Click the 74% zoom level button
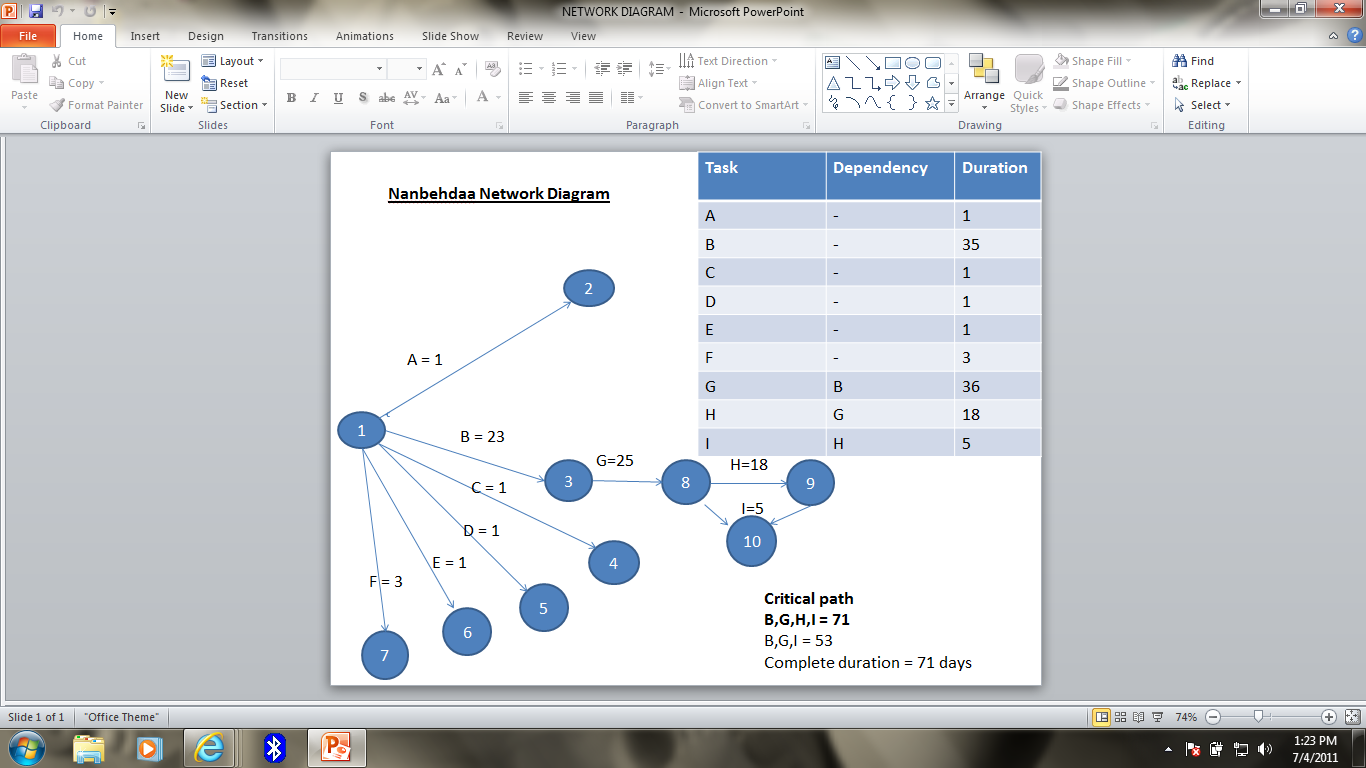 tap(1186, 717)
